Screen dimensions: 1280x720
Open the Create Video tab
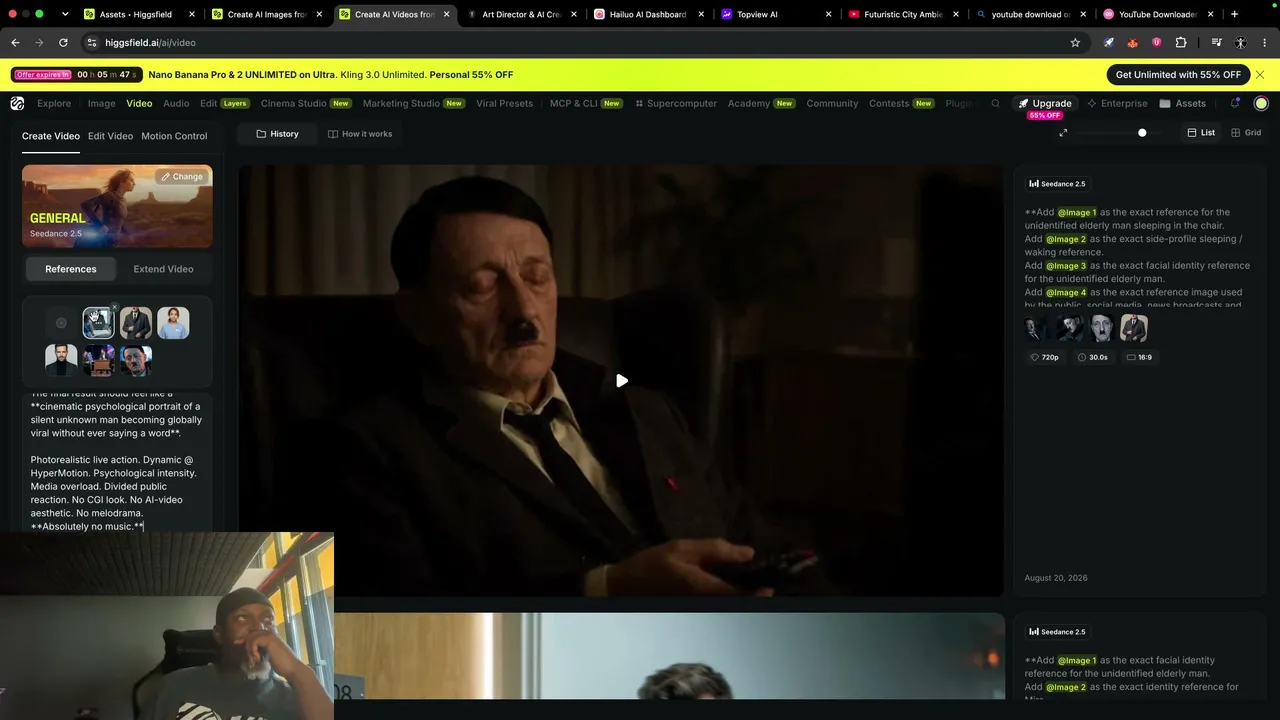coord(51,136)
